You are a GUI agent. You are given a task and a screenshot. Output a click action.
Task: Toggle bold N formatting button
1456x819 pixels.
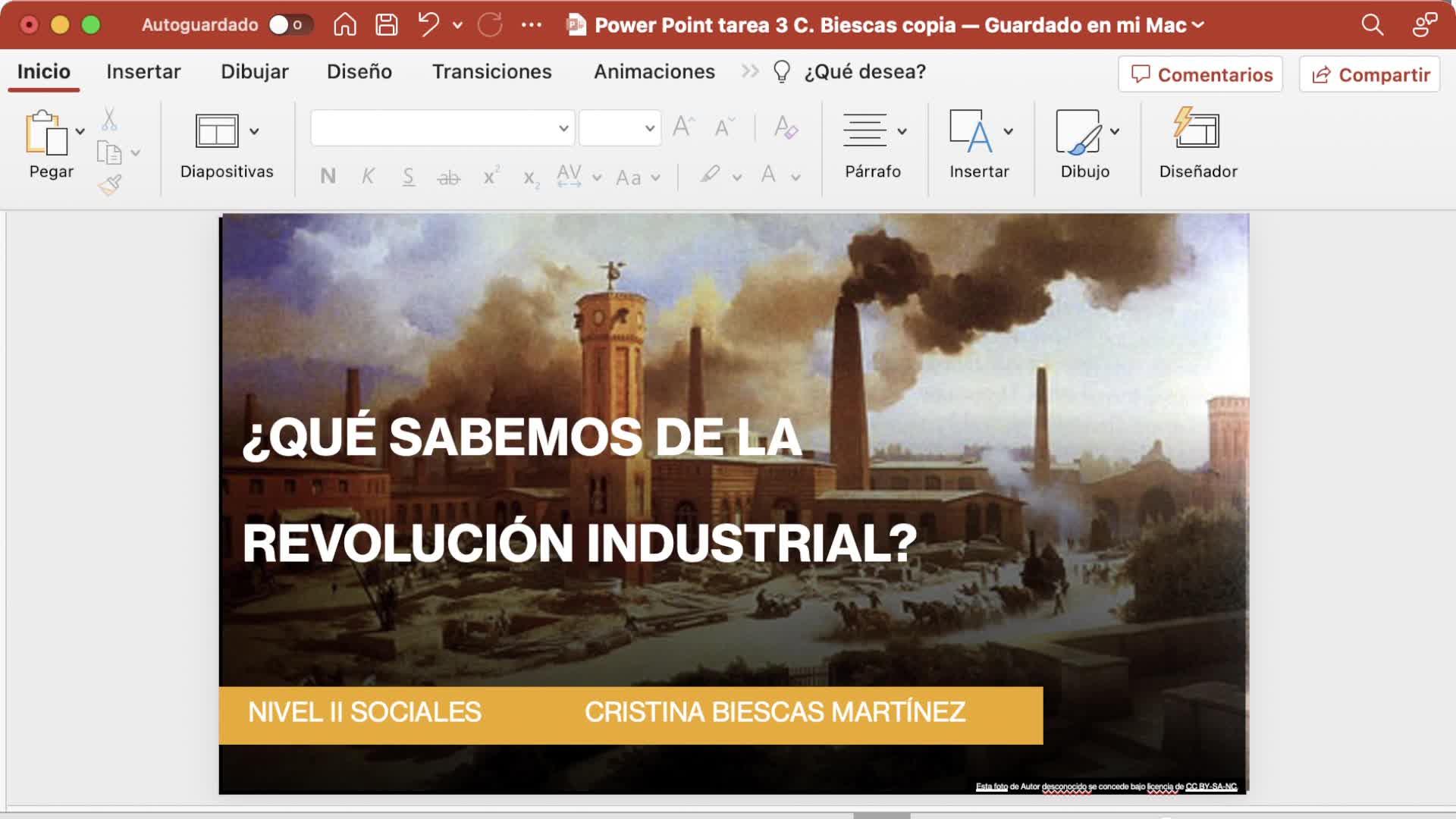(328, 177)
